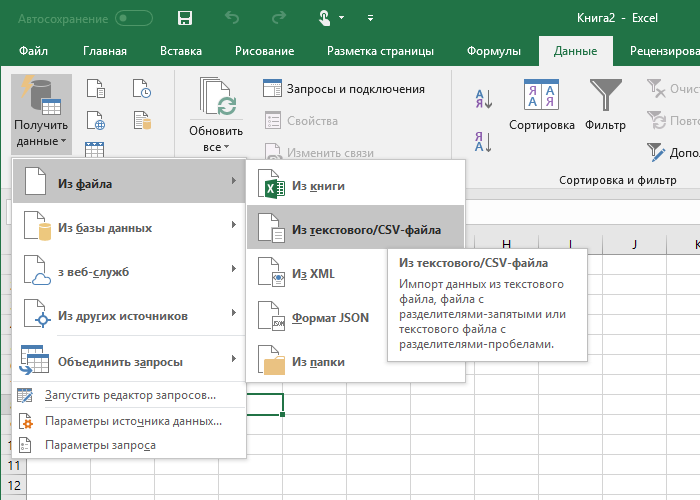
Task: Click the From Text/CSV small ribbon icon
Action: pyautogui.click(x=96, y=88)
